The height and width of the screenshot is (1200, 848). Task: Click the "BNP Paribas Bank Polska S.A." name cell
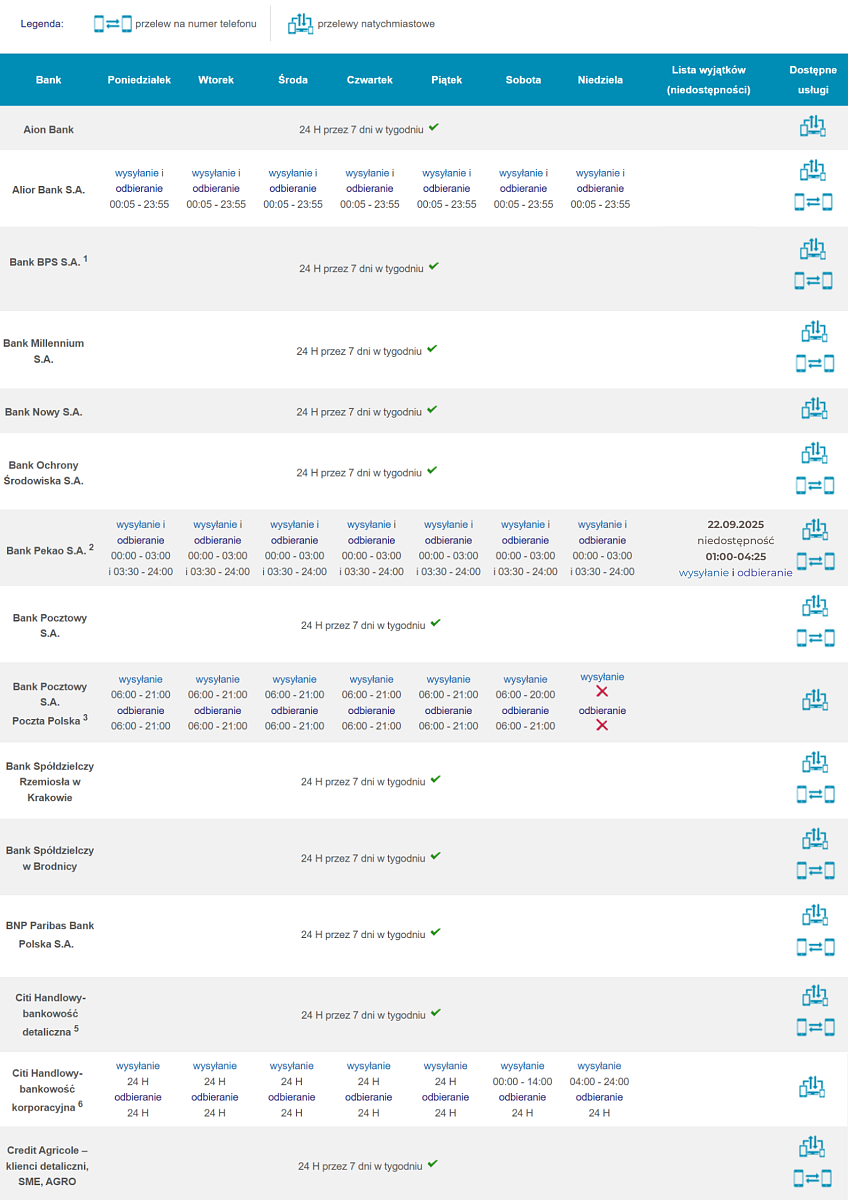tap(50, 934)
